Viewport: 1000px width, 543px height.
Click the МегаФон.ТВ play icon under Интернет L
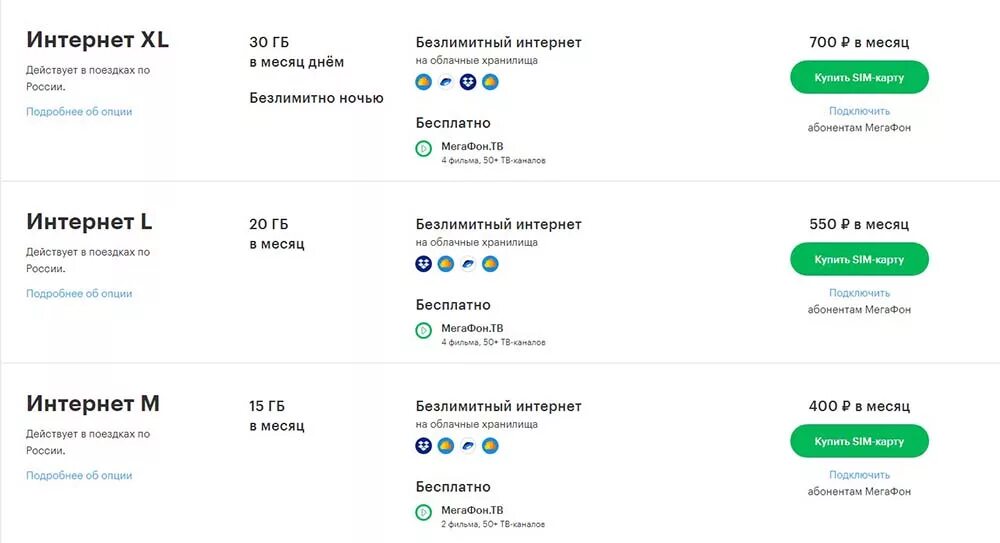(423, 331)
